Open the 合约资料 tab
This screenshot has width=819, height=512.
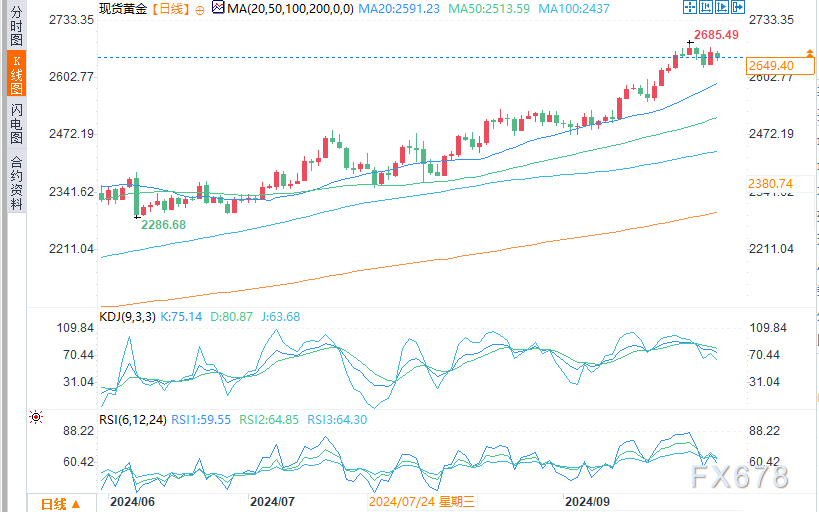point(17,182)
